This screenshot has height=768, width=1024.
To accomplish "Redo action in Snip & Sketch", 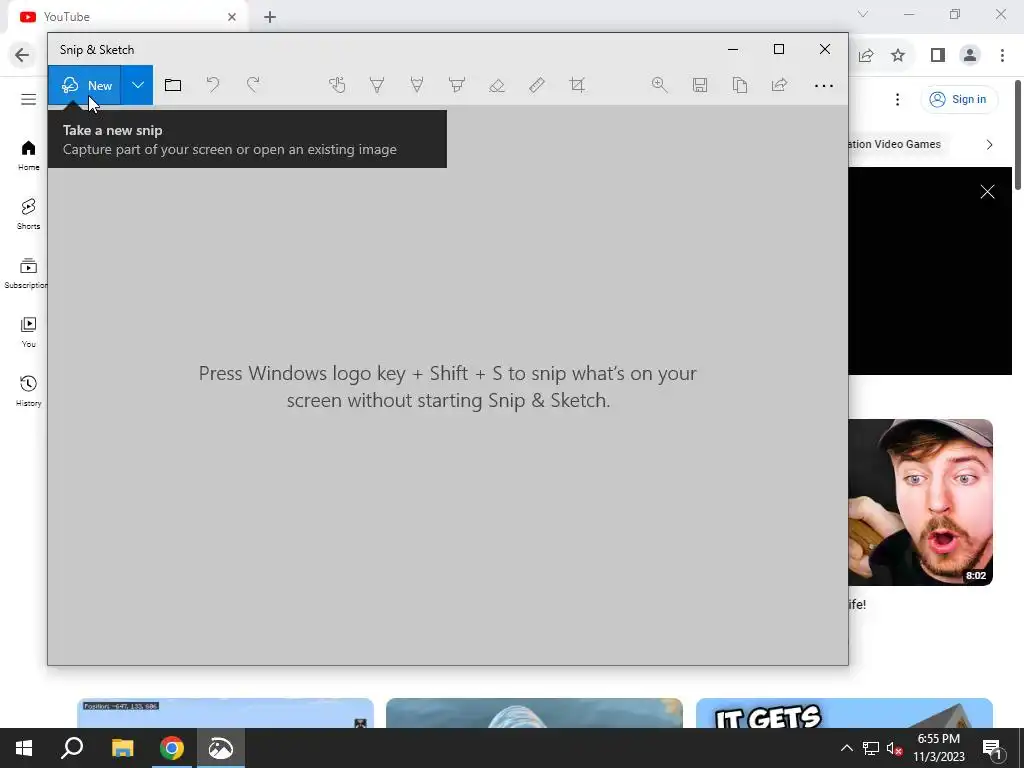I will point(253,85).
